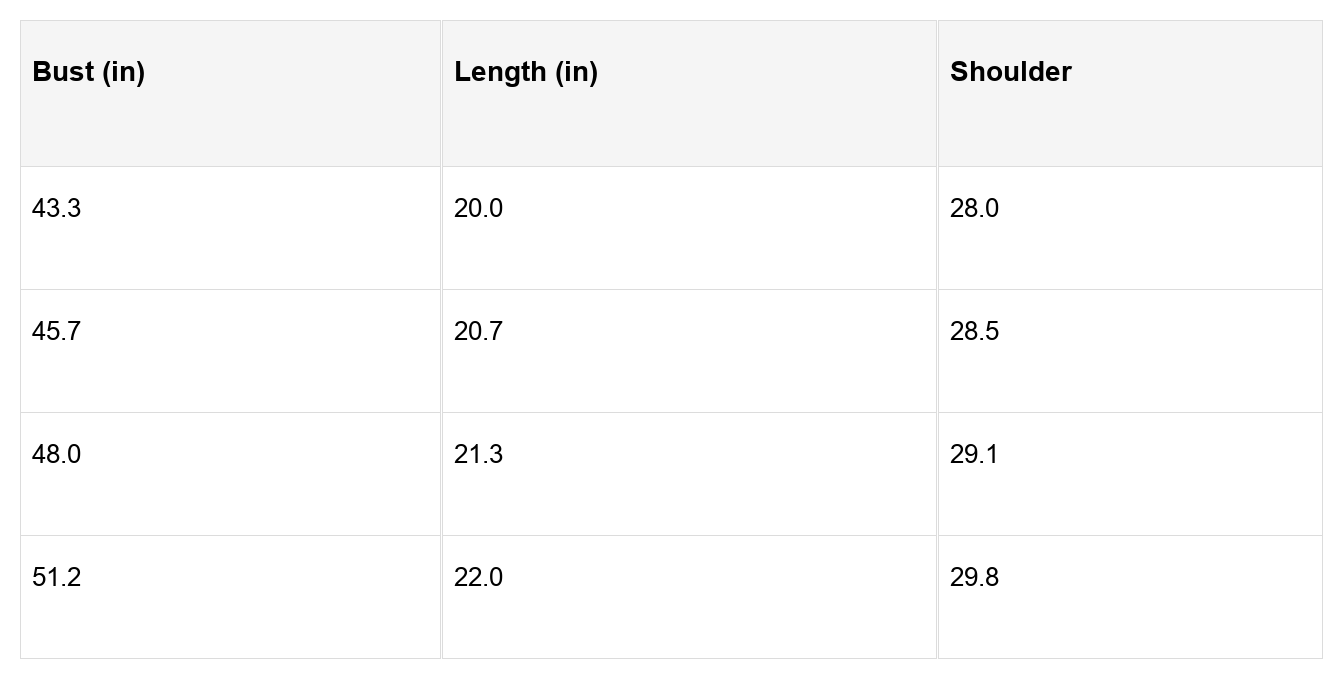Click the 21.3 length value cell
The height and width of the screenshot is (678, 1342).
pos(478,455)
